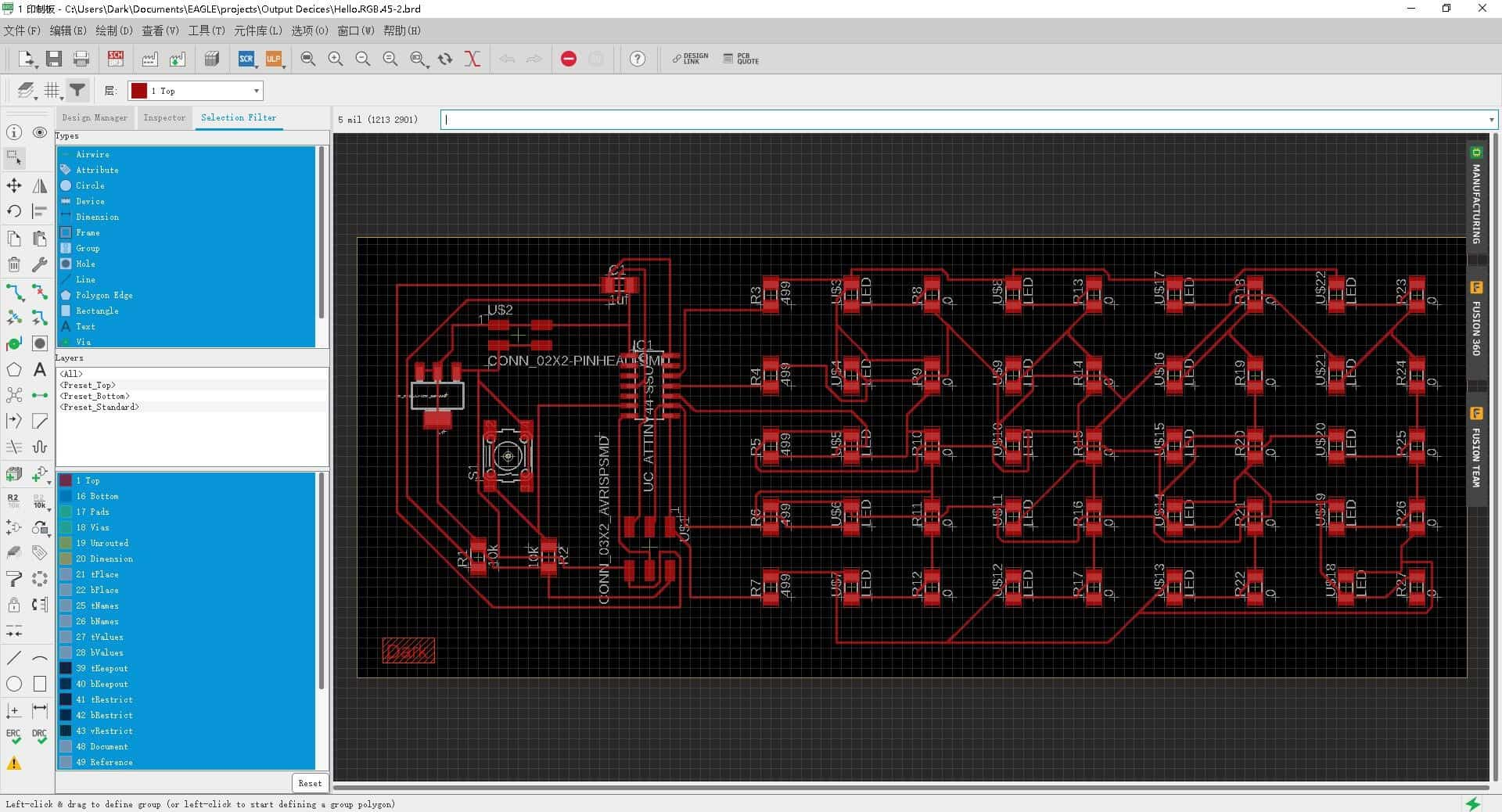
Task: Select the <Preset_Top> layer preset
Action: (x=88, y=385)
